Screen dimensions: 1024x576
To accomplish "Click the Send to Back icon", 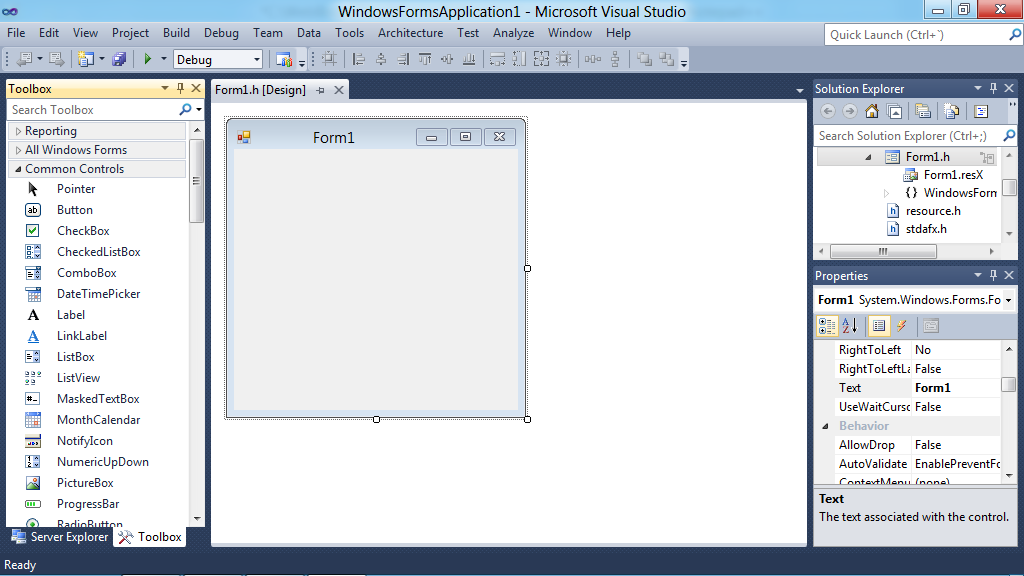I will pos(667,59).
